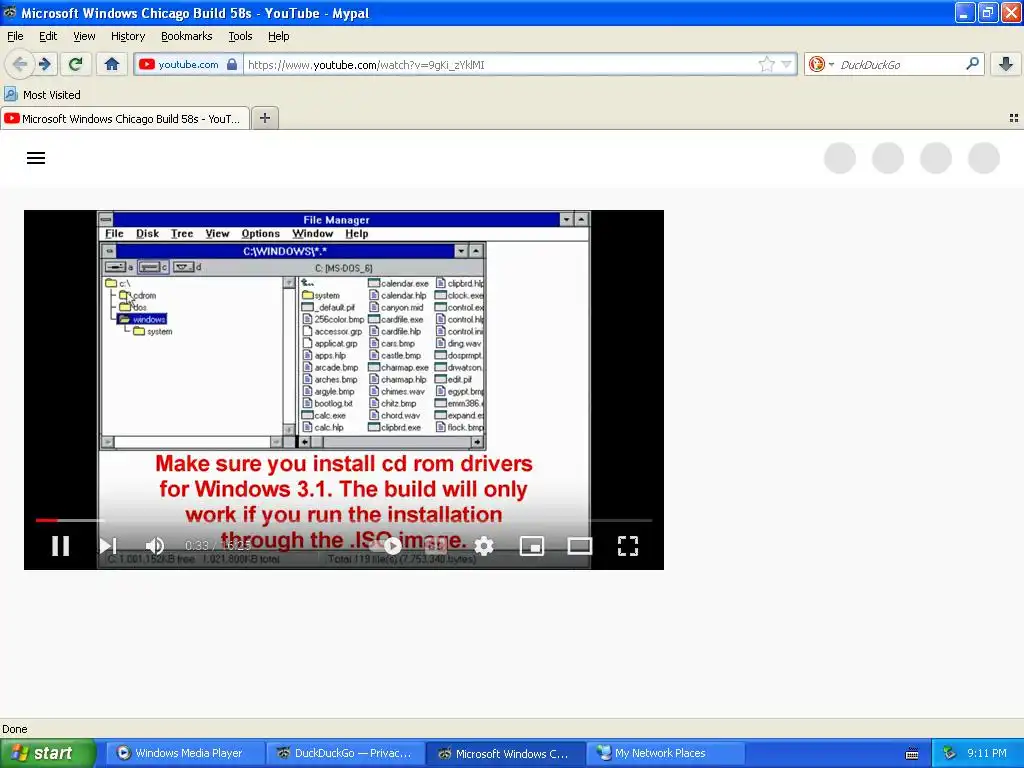The width and height of the screenshot is (1024, 768).
Task: Show site info via the padlock icon
Action: point(232,64)
